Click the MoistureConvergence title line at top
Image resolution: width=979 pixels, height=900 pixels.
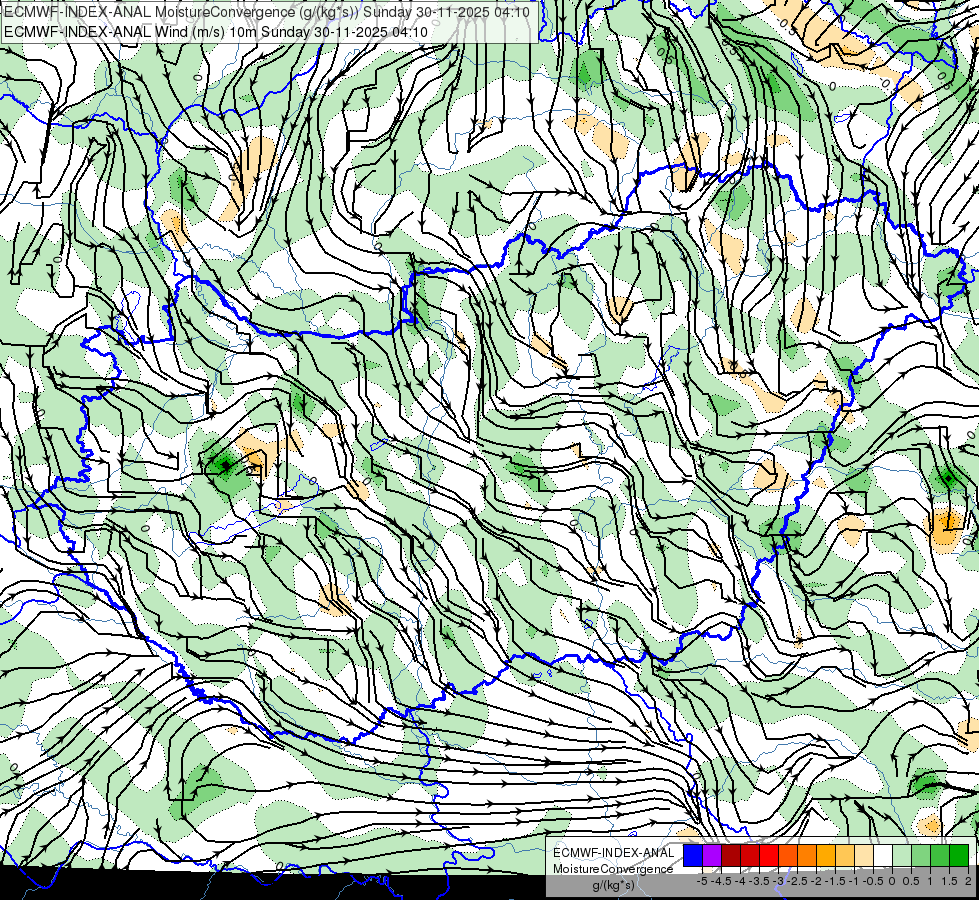pyautogui.click(x=267, y=12)
